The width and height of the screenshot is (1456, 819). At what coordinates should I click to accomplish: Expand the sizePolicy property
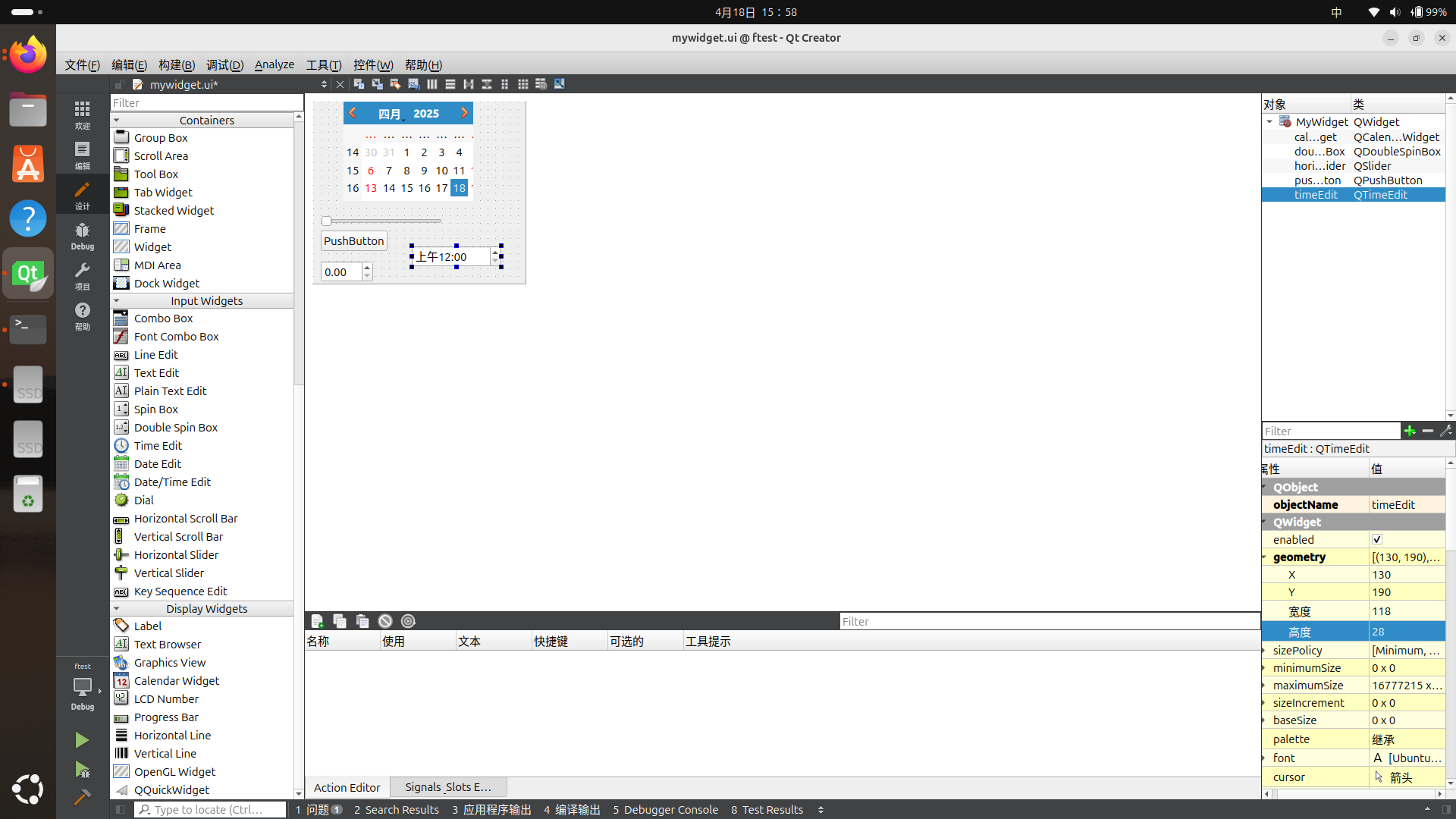coord(1265,651)
